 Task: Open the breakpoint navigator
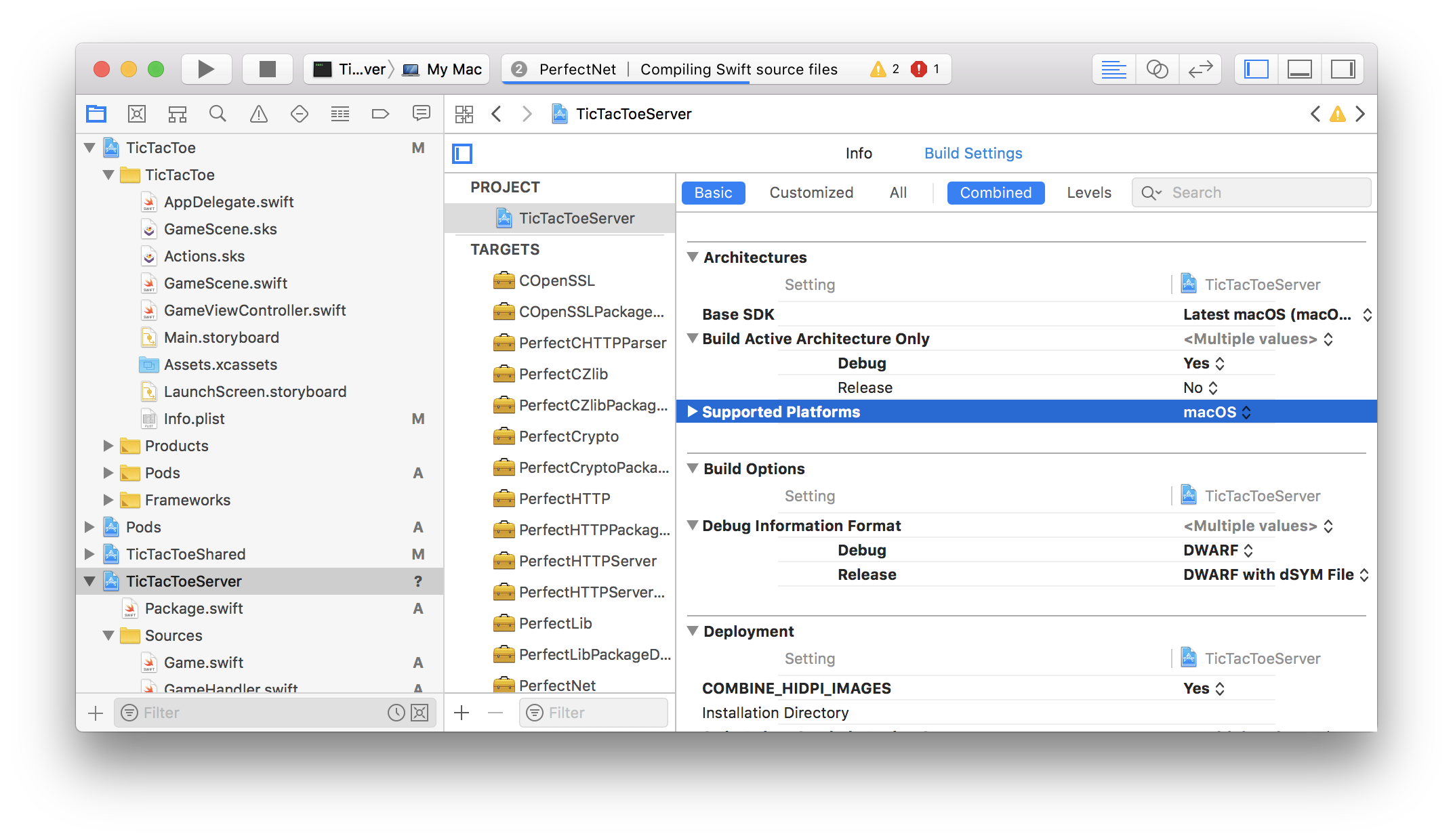tap(380, 114)
